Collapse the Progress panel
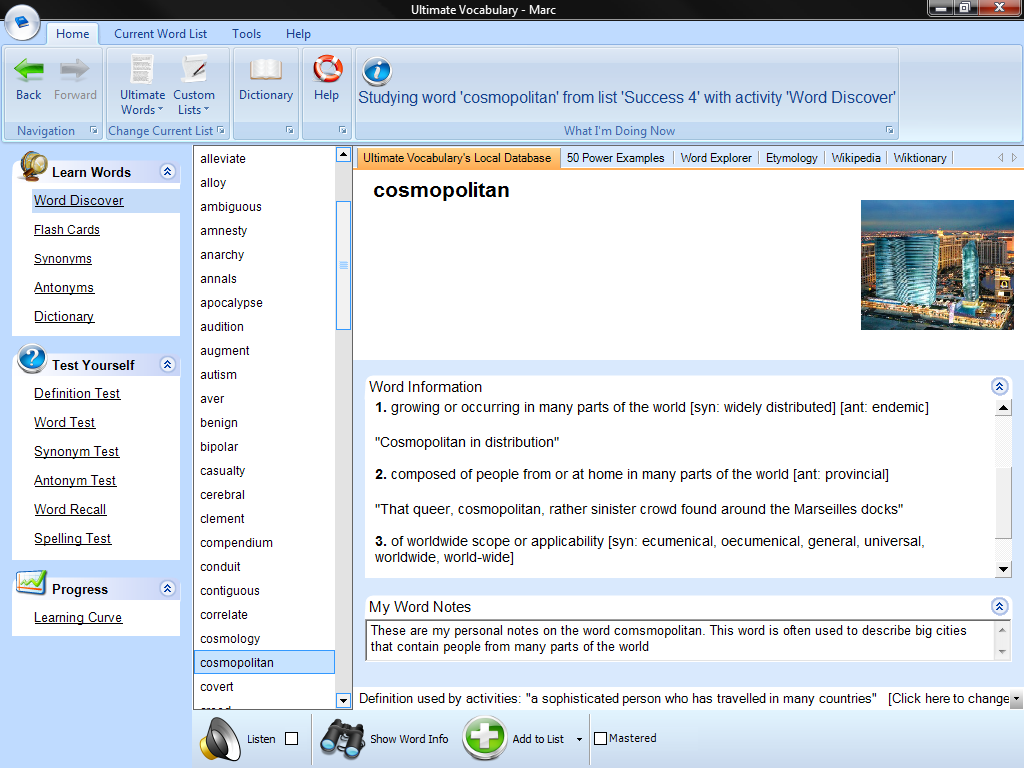The width and height of the screenshot is (1024, 768). coord(167,588)
